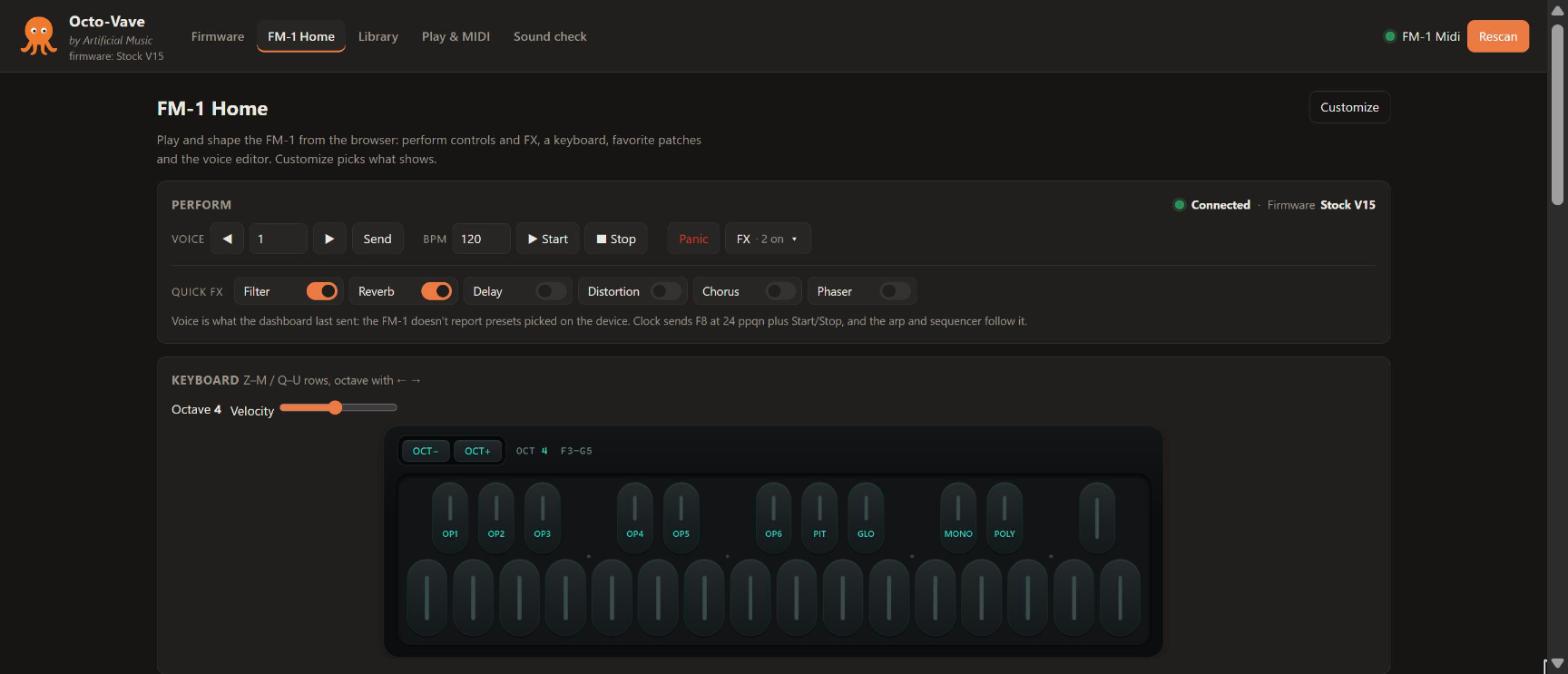Focus the BPM input field

(481, 239)
